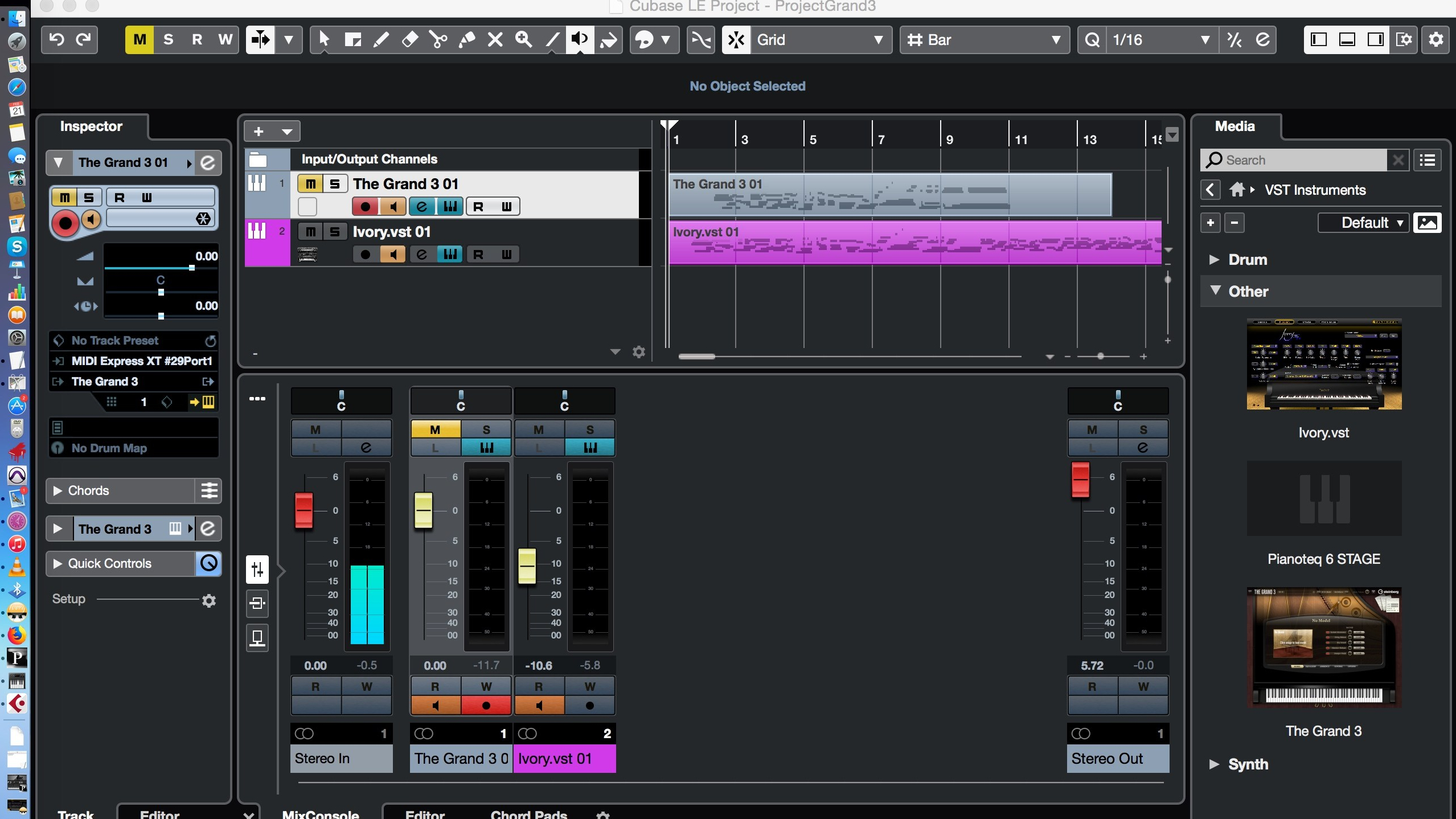Screen dimensions: 1456x819
Task: Expand the Chords inspector section
Action: click(x=58, y=490)
